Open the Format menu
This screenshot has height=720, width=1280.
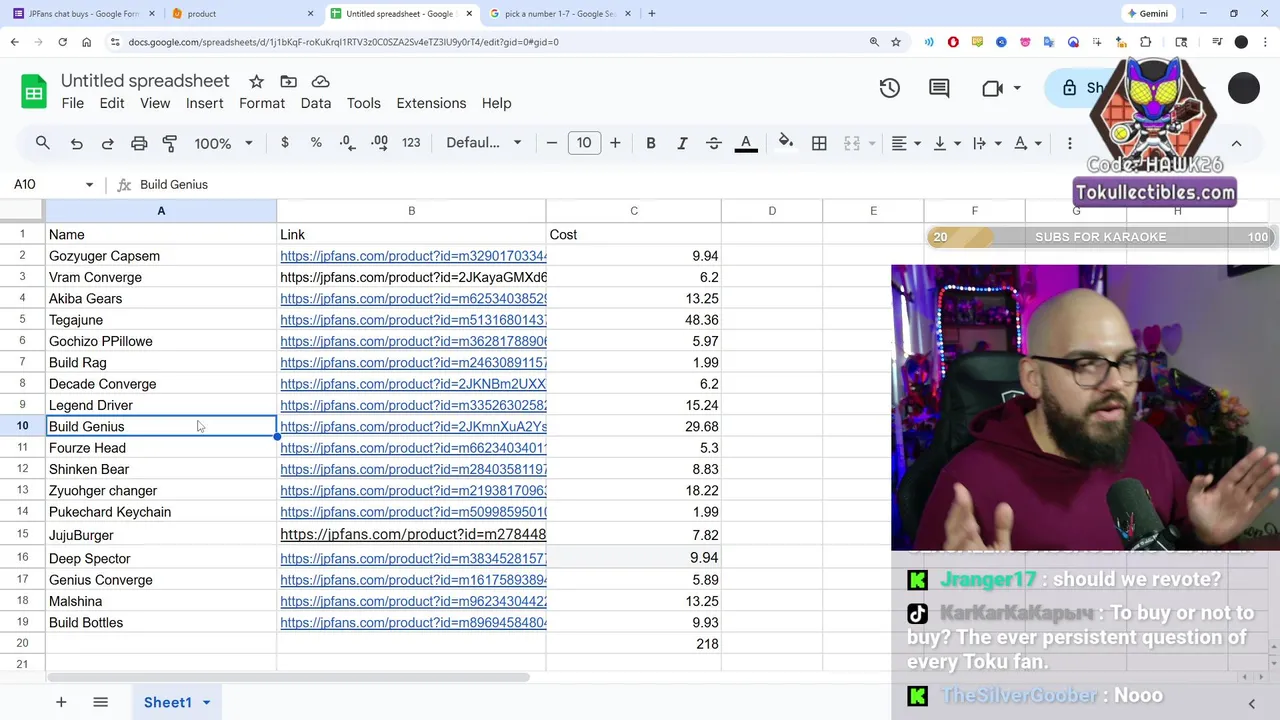(262, 103)
